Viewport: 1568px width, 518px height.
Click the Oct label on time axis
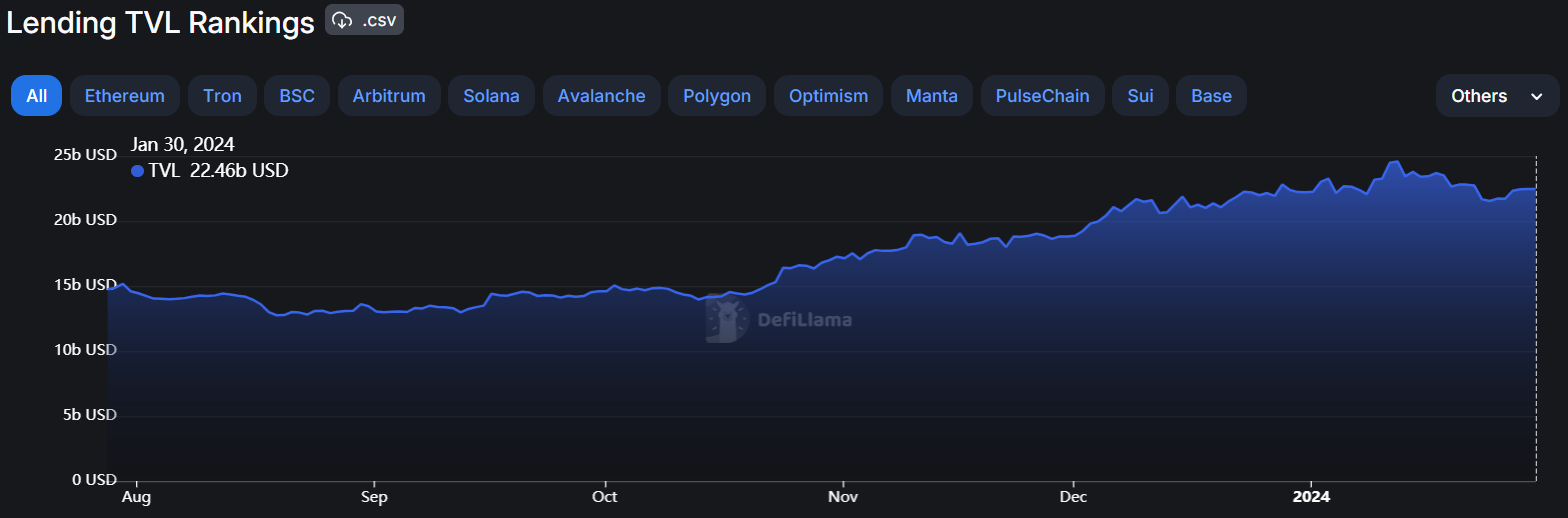click(x=604, y=496)
